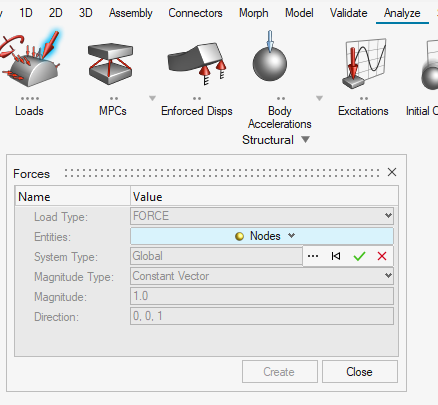Choose the Enforced Disps tool
This screenshot has height=405, width=438.
(197, 63)
